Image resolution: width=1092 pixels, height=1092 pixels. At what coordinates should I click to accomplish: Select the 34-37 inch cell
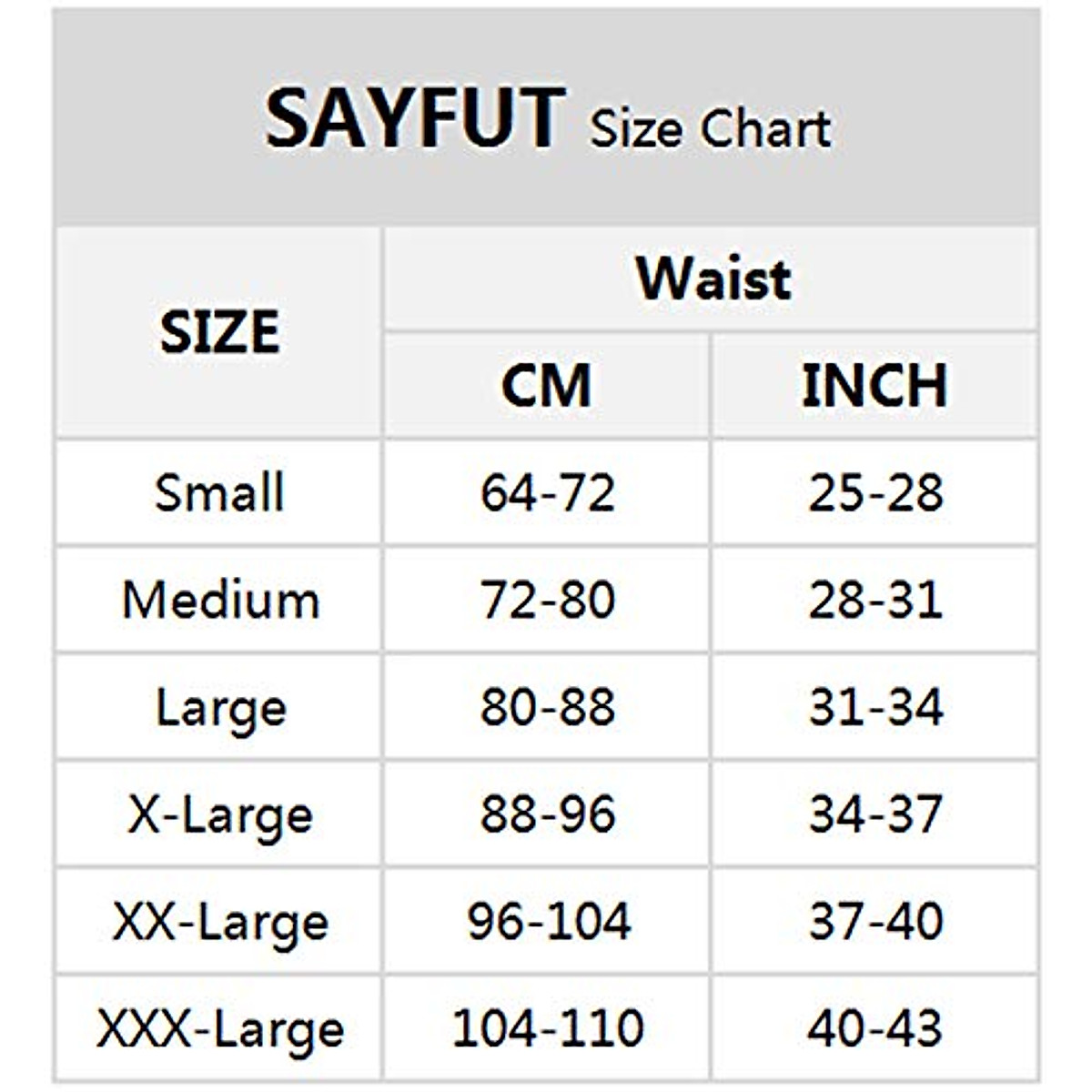[875, 814]
